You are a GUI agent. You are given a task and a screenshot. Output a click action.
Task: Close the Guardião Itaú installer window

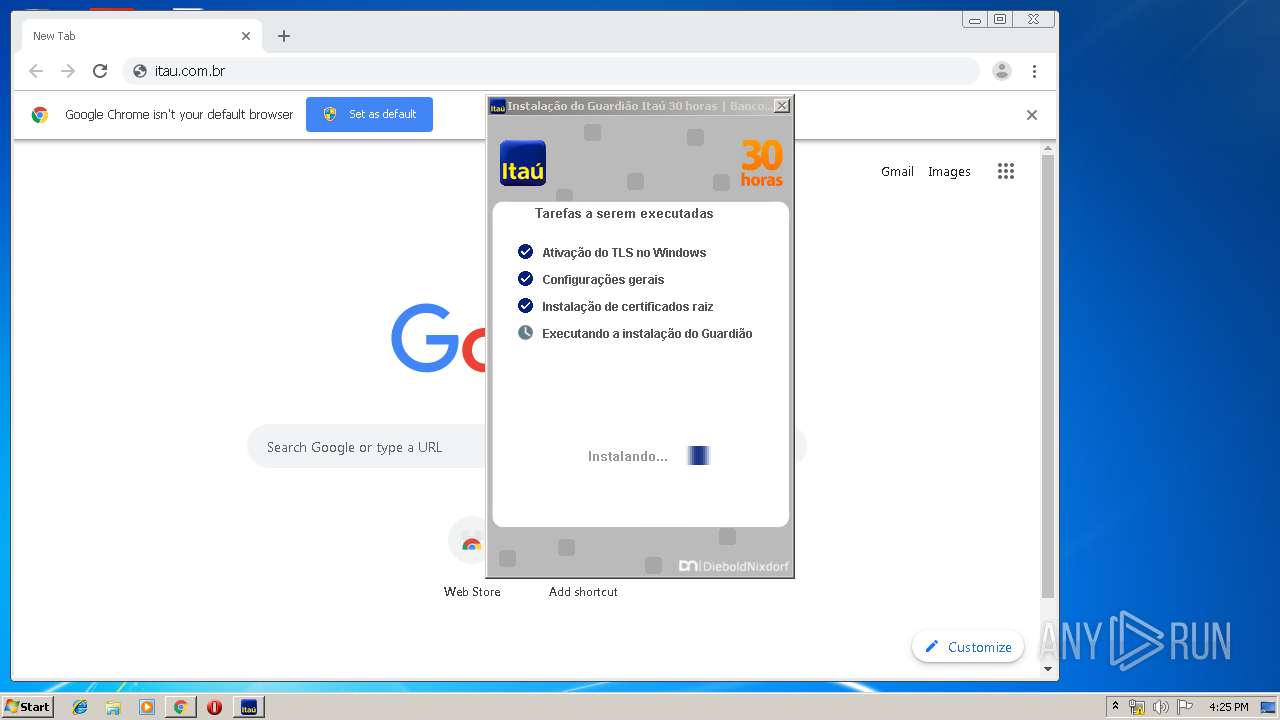tap(782, 106)
